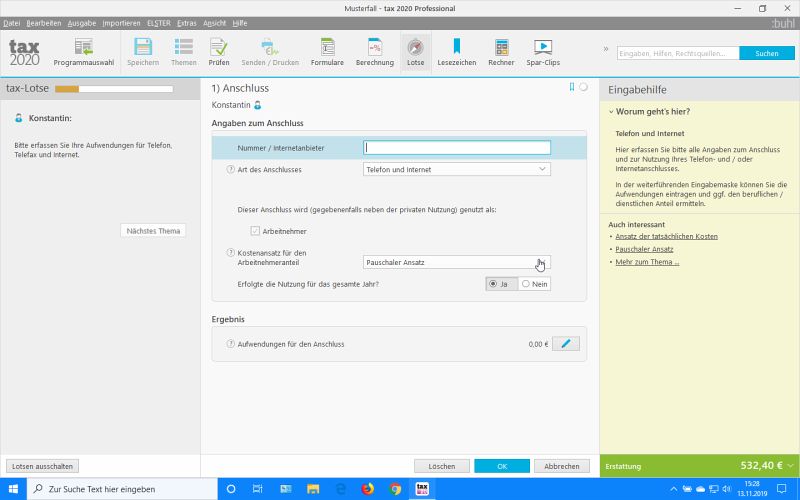This screenshot has height=500, width=800.
Task: Expand the Erstattung amount chevron
Action: tap(790, 466)
